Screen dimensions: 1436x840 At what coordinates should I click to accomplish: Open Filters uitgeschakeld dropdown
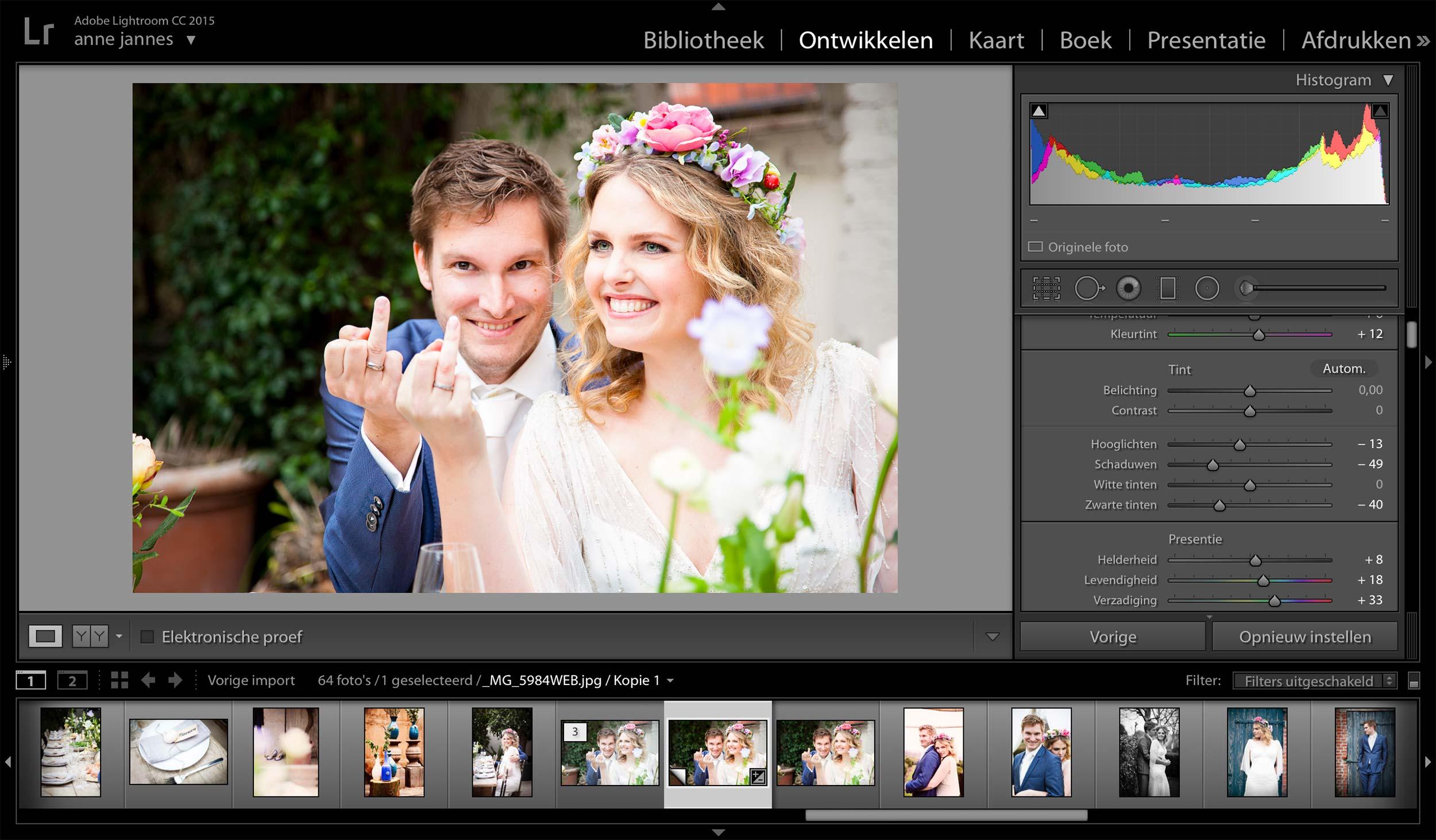coord(1314,681)
